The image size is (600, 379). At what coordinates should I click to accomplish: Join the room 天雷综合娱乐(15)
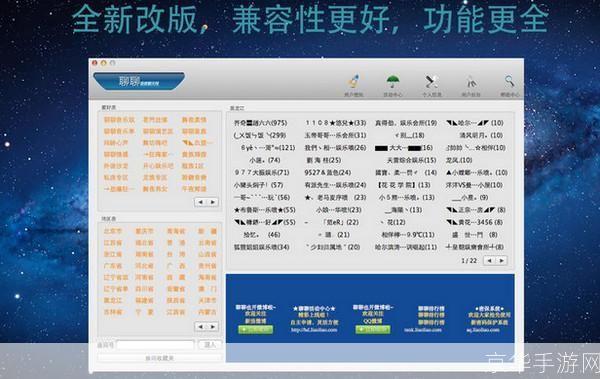pyautogui.click(x=411, y=160)
